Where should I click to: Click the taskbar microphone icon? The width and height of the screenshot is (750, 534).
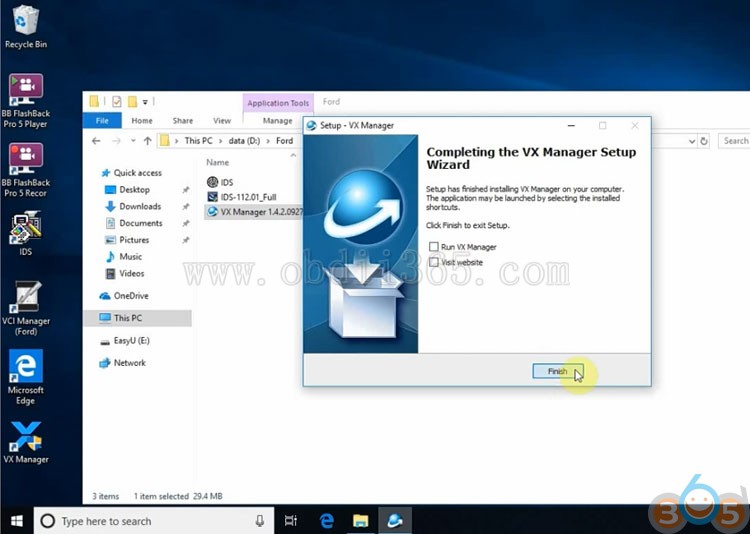[x=260, y=521]
